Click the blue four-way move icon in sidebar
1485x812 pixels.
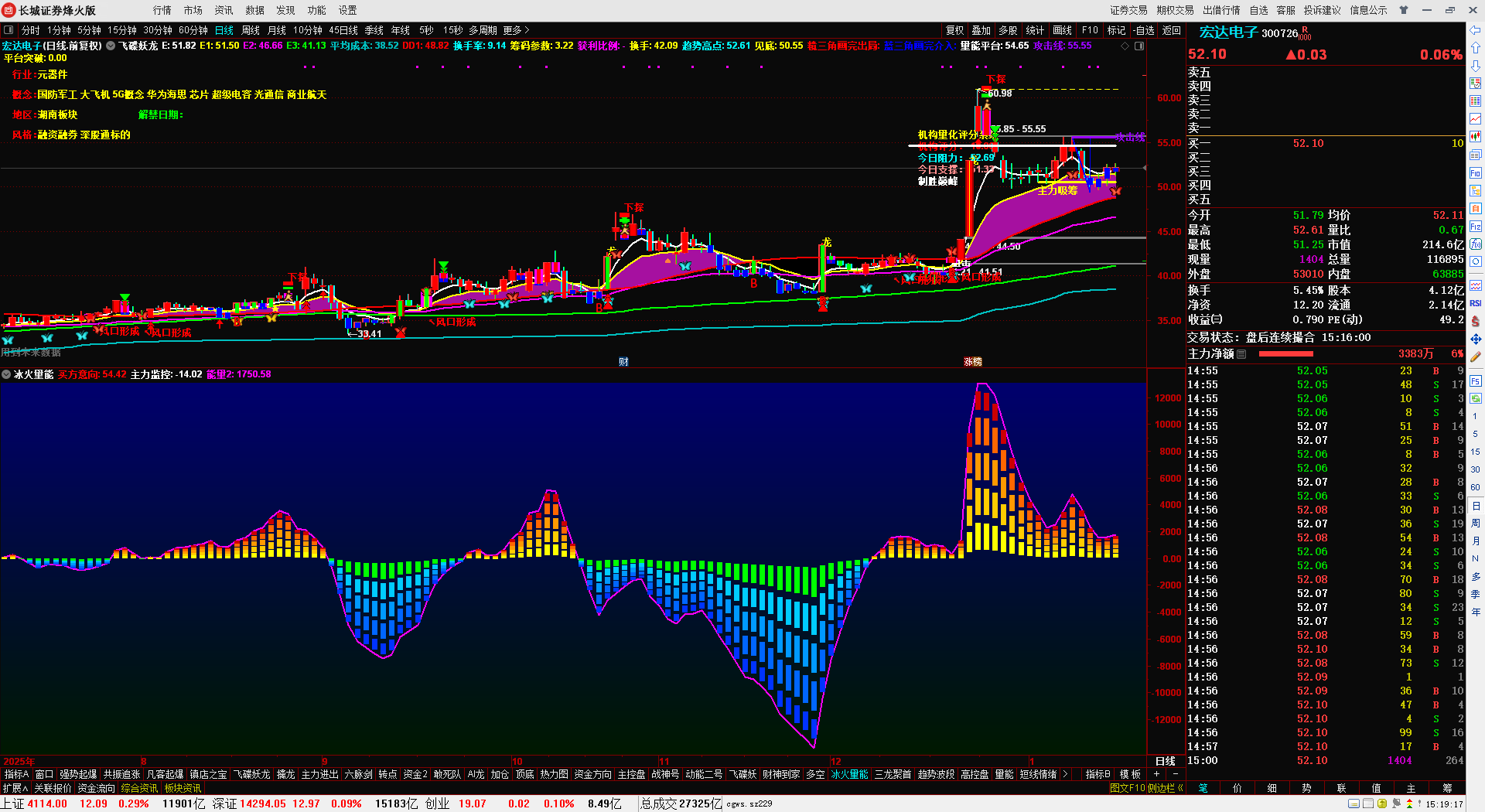point(1476,339)
